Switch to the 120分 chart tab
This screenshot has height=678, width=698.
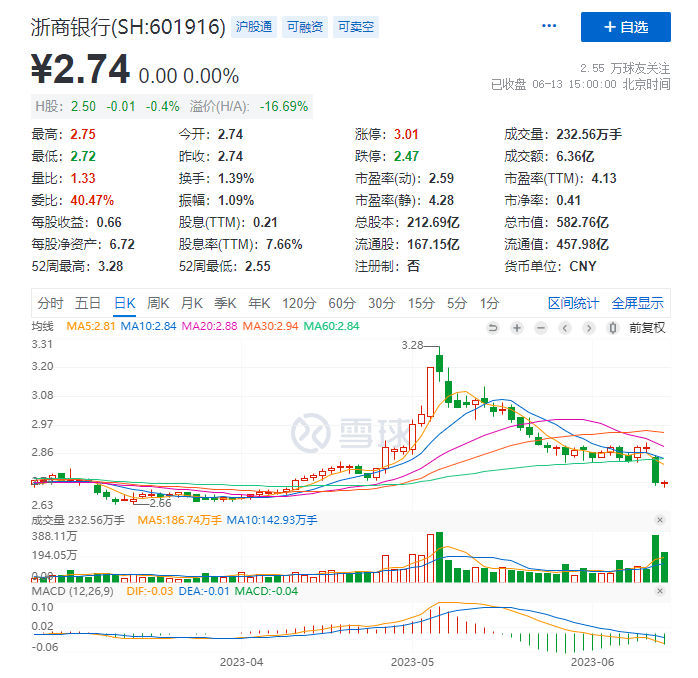click(x=299, y=304)
